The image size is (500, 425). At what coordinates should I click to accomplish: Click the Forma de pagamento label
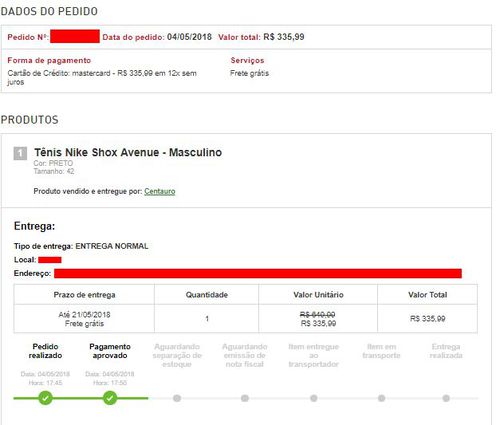point(49,60)
